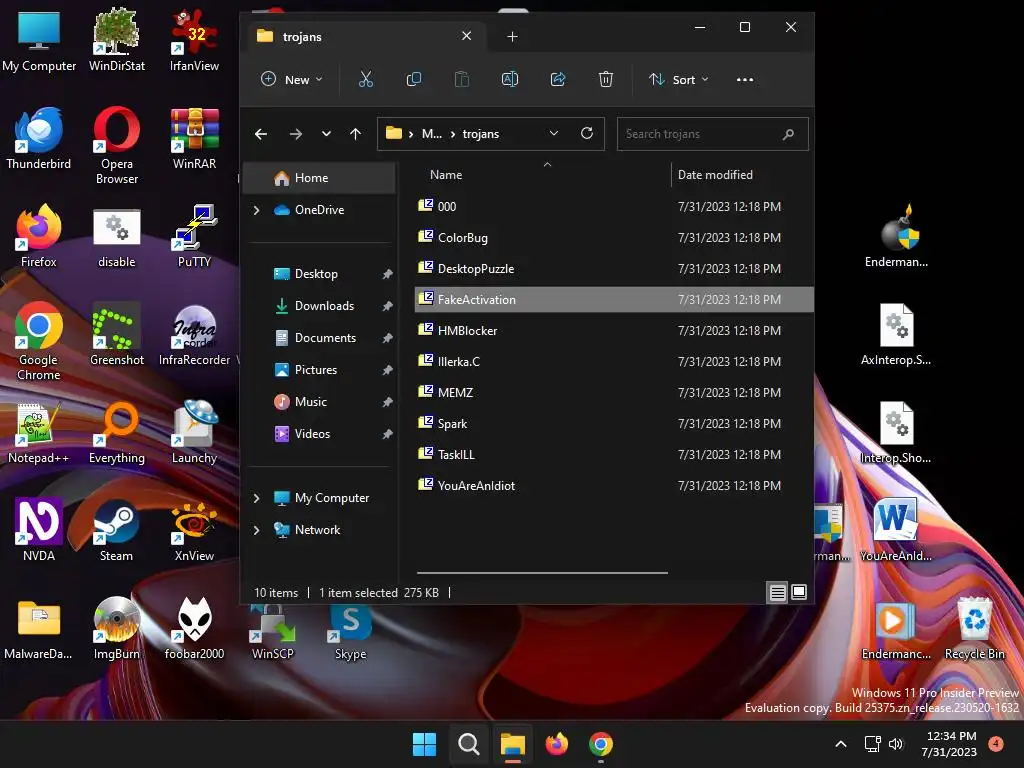Click the Cut scissors icon in toolbar

click(x=366, y=80)
